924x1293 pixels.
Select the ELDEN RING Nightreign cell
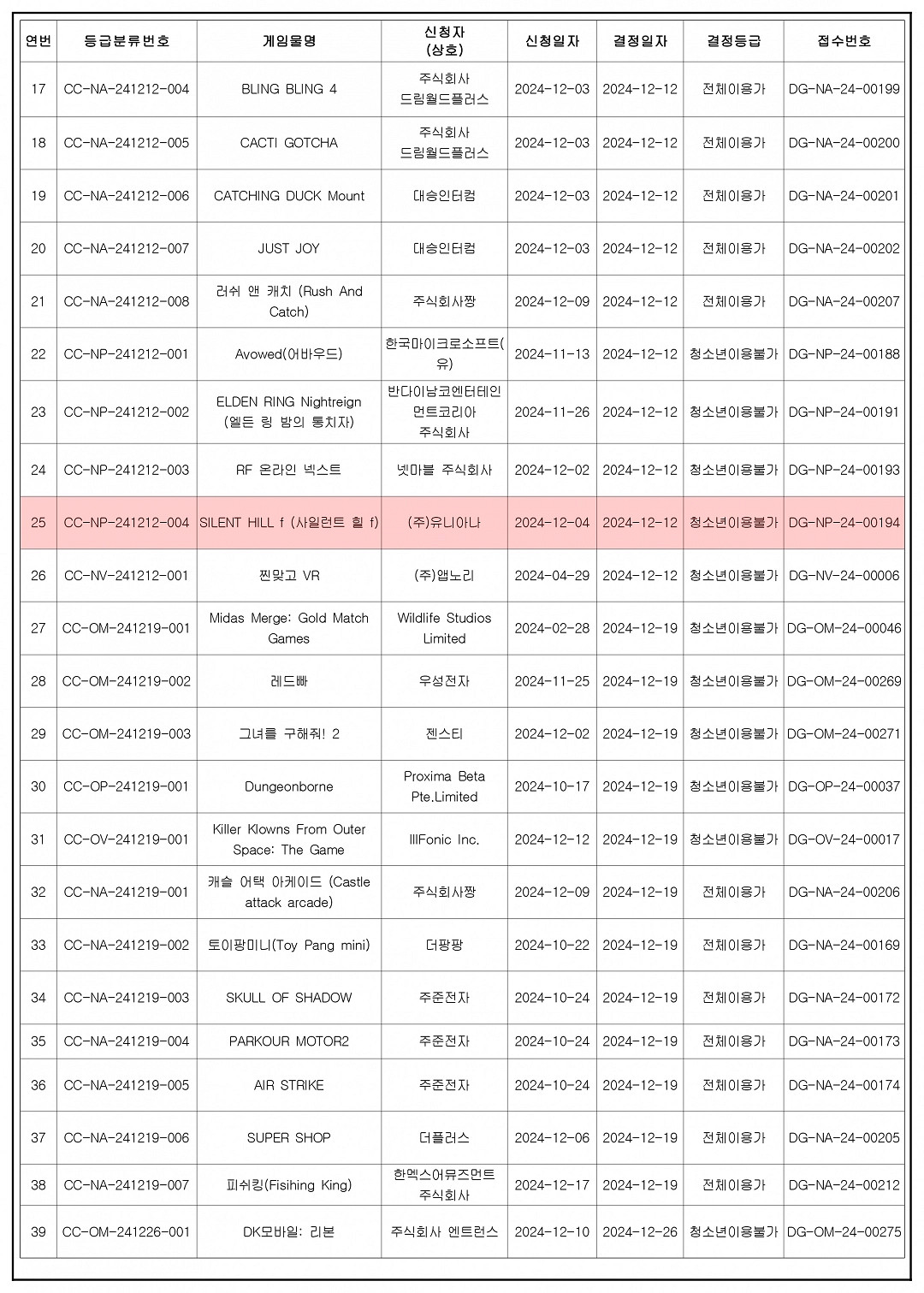tap(289, 412)
